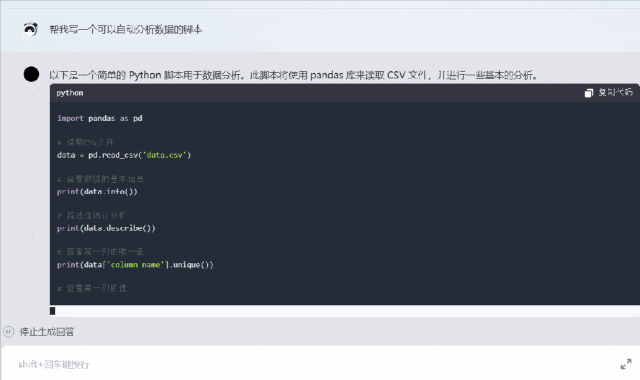640x380 pixels.
Task: Click 停止生成回答 stop generating text
Action: coord(47,332)
